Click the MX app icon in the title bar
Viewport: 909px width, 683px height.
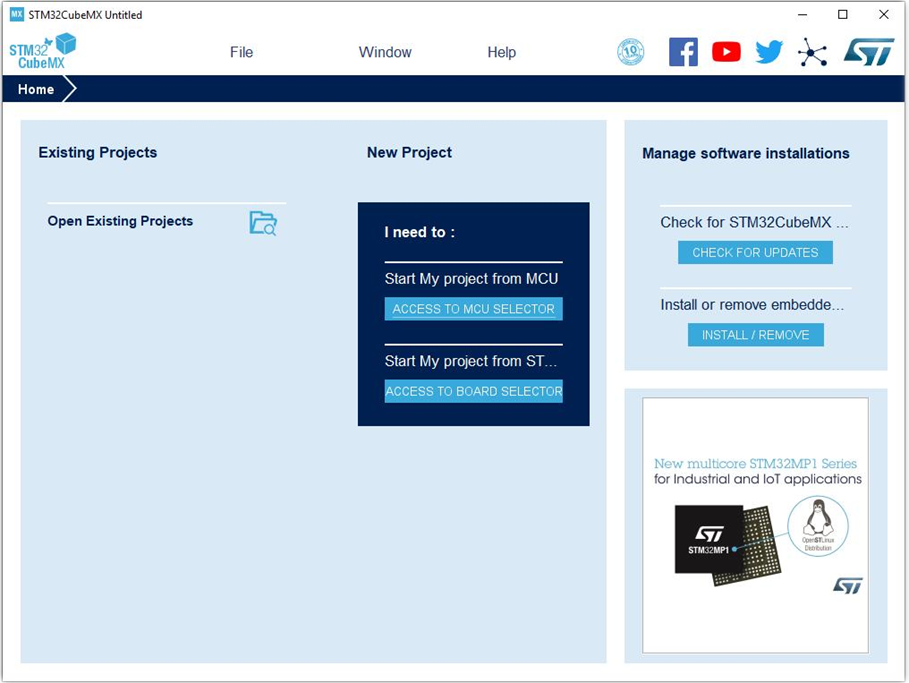point(17,14)
